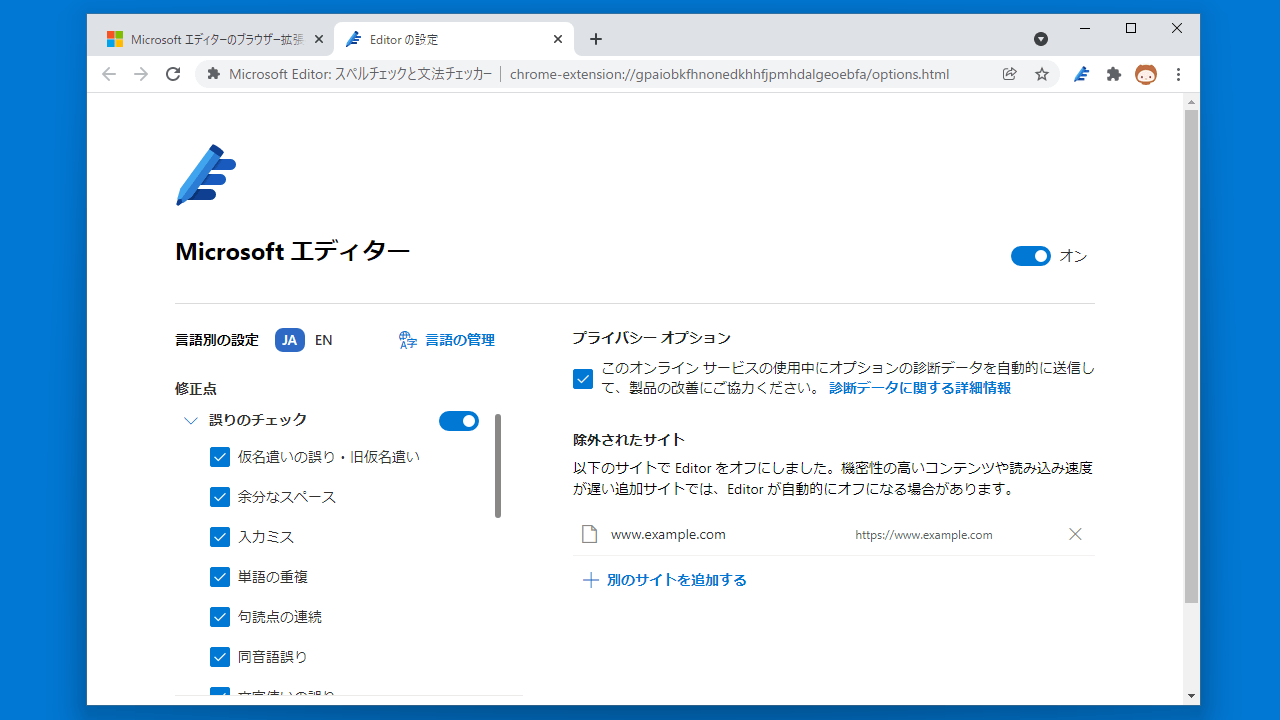Maximize the Chrome window
This screenshot has height=720, width=1280.
(x=1131, y=28)
